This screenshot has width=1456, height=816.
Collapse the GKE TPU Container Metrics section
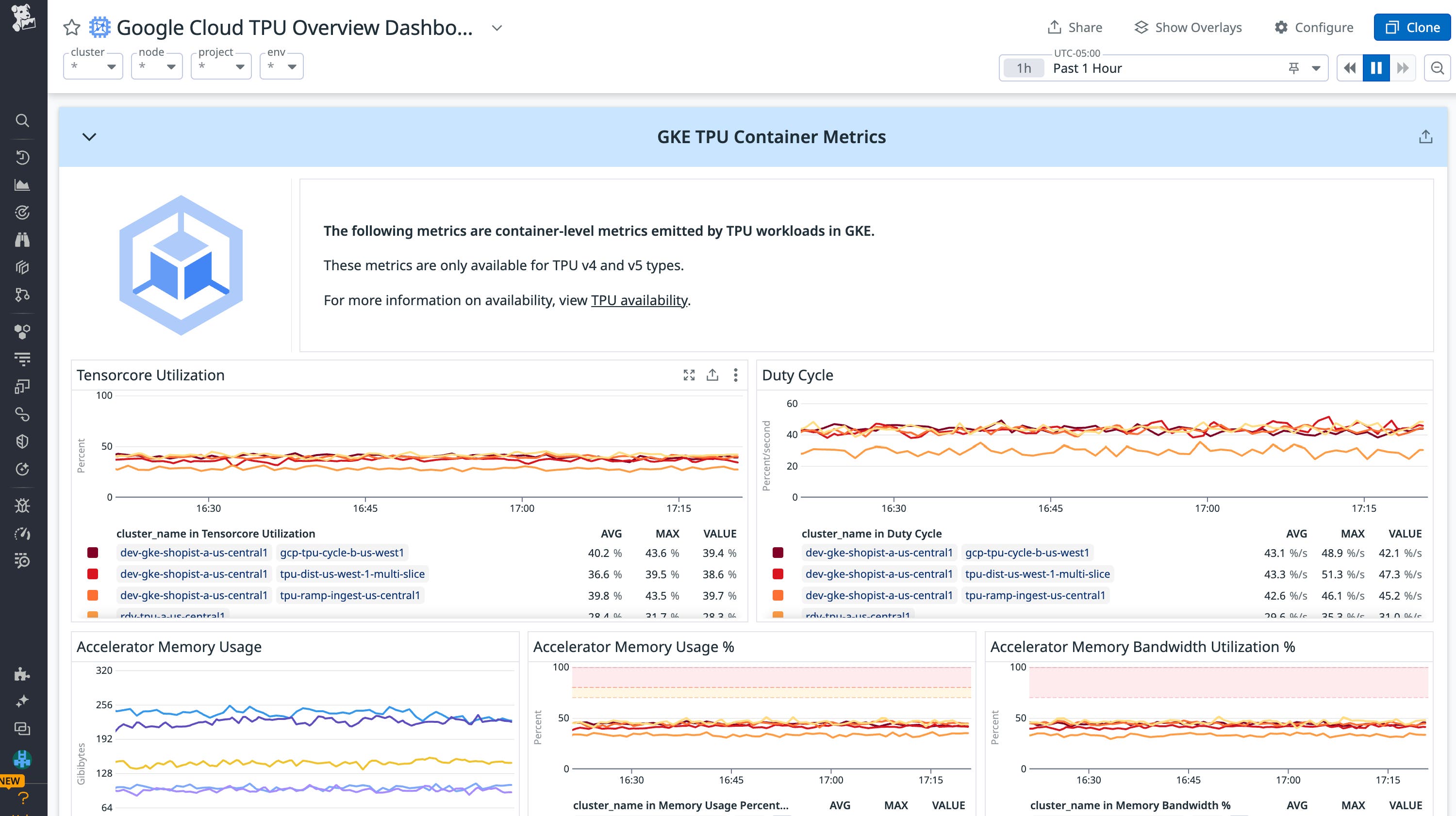(x=88, y=137)
